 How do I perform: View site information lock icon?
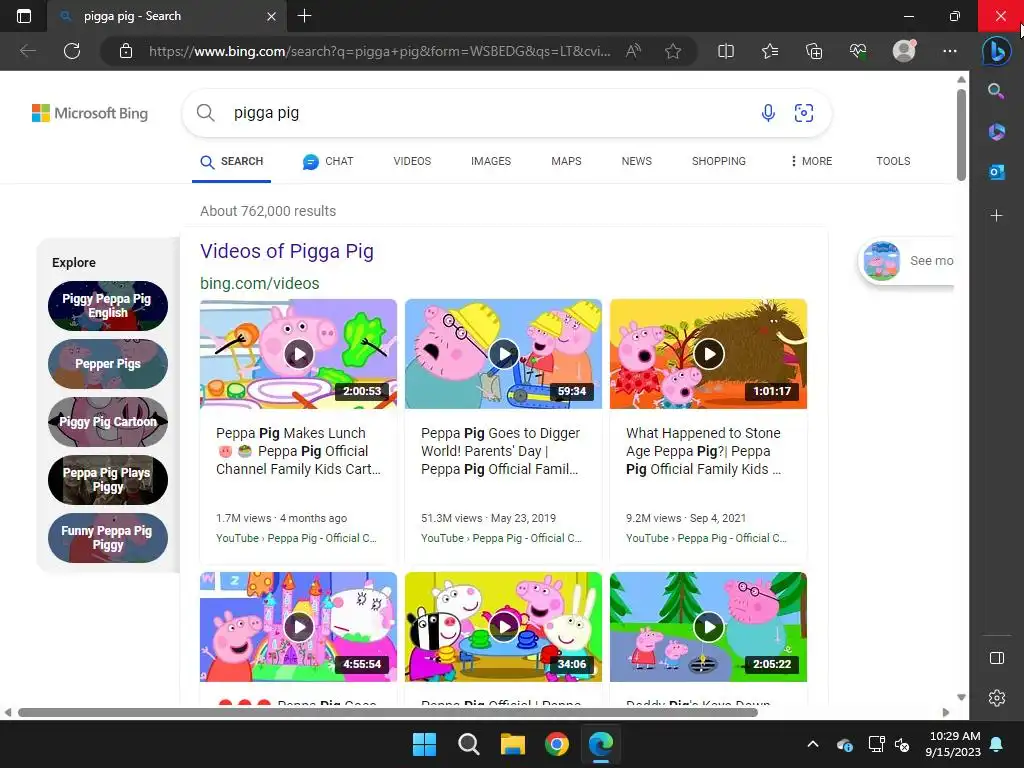pyautogui.click(x=126, y=51)
